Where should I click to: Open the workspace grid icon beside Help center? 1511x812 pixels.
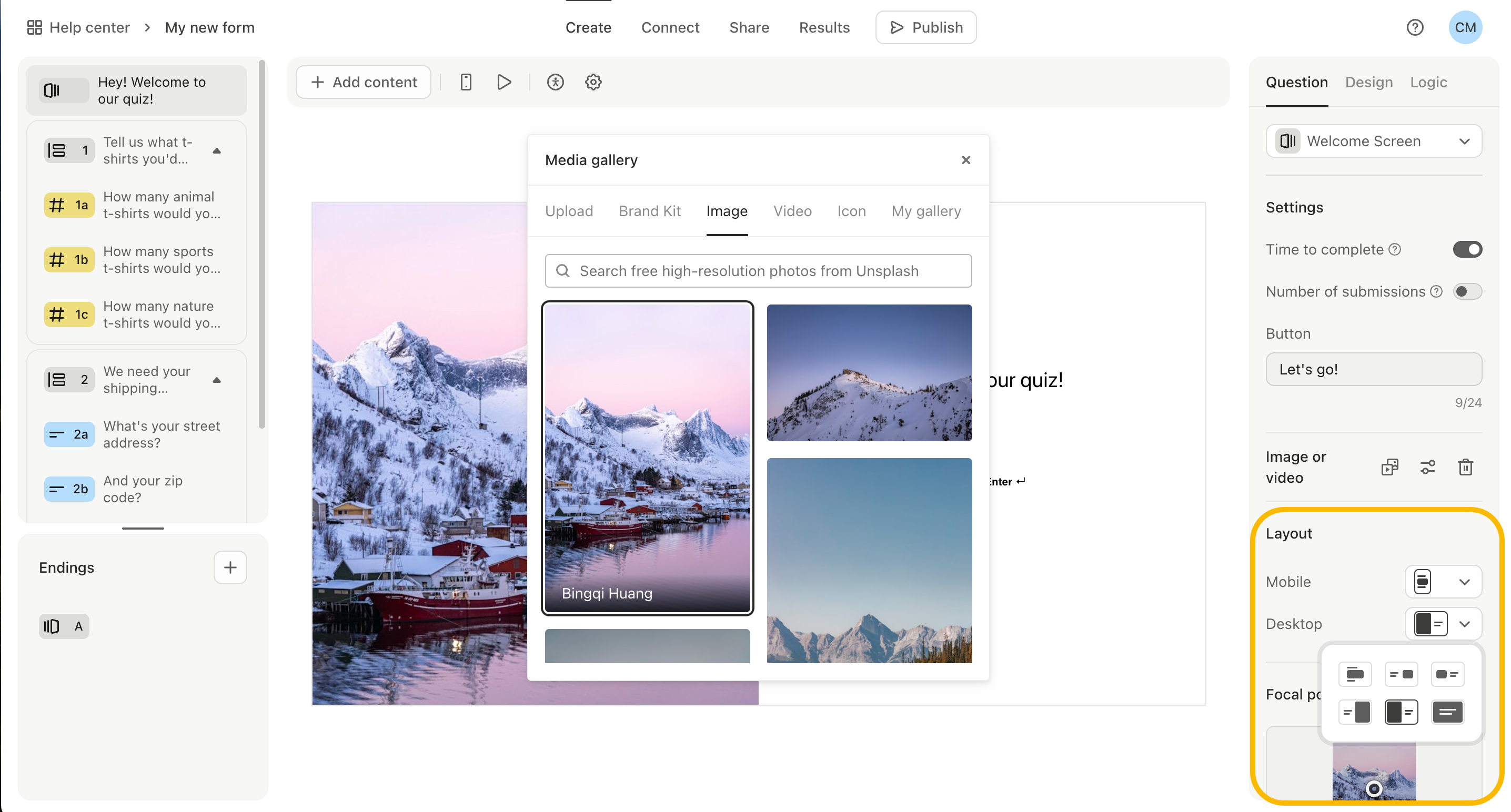tap(35, 27)
